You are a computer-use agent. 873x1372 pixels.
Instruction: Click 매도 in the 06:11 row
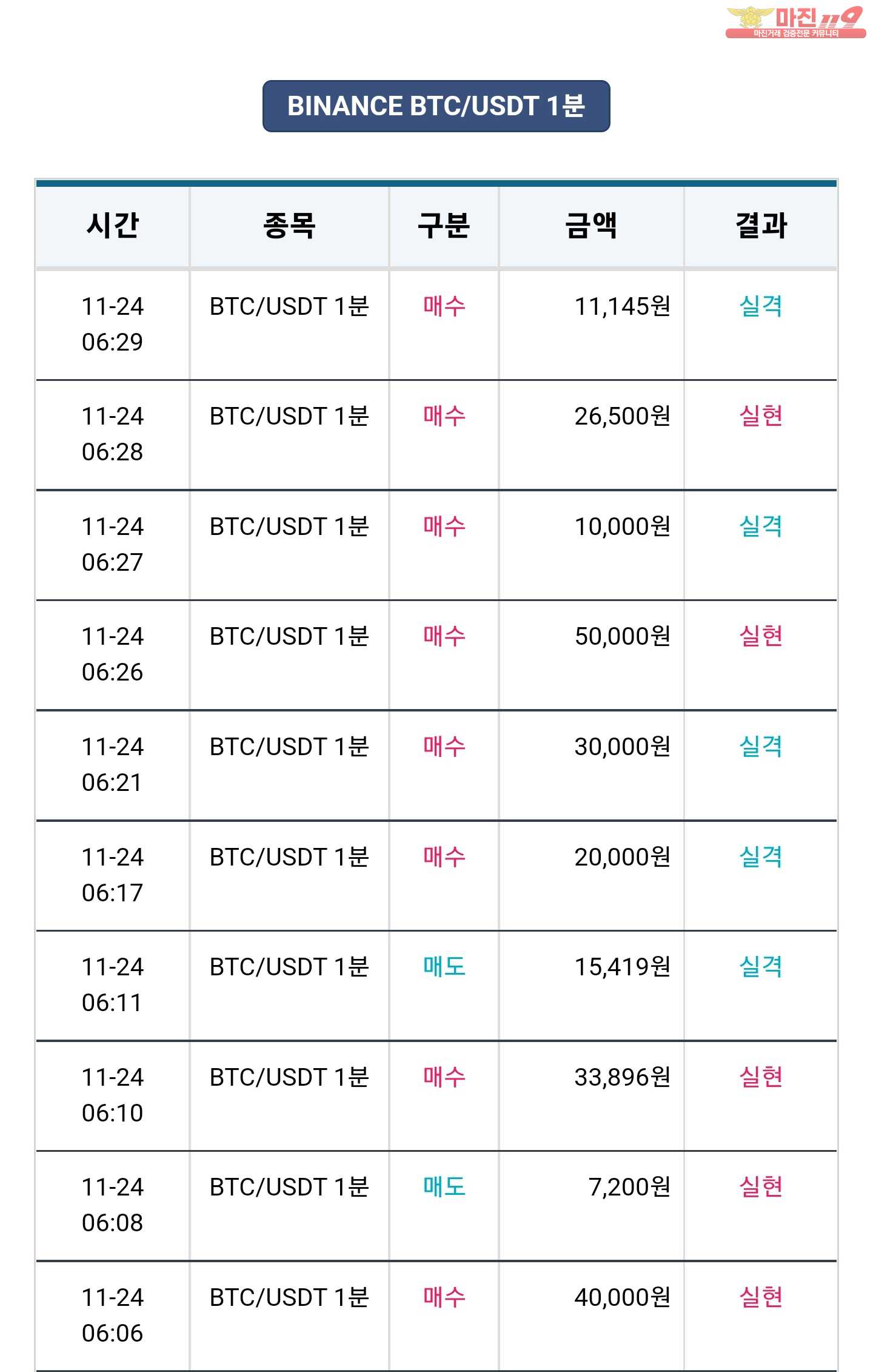pyautogui.click(x=444, y=967)
